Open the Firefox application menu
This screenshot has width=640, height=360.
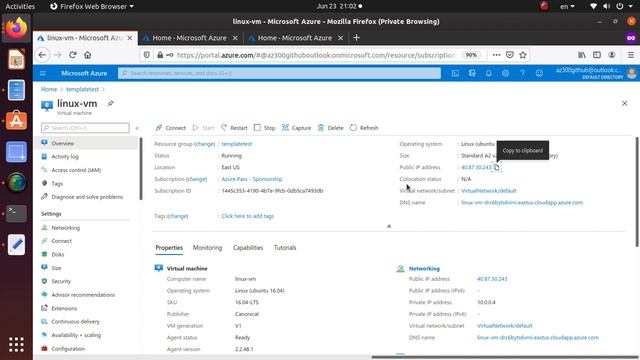click(631, 55)
